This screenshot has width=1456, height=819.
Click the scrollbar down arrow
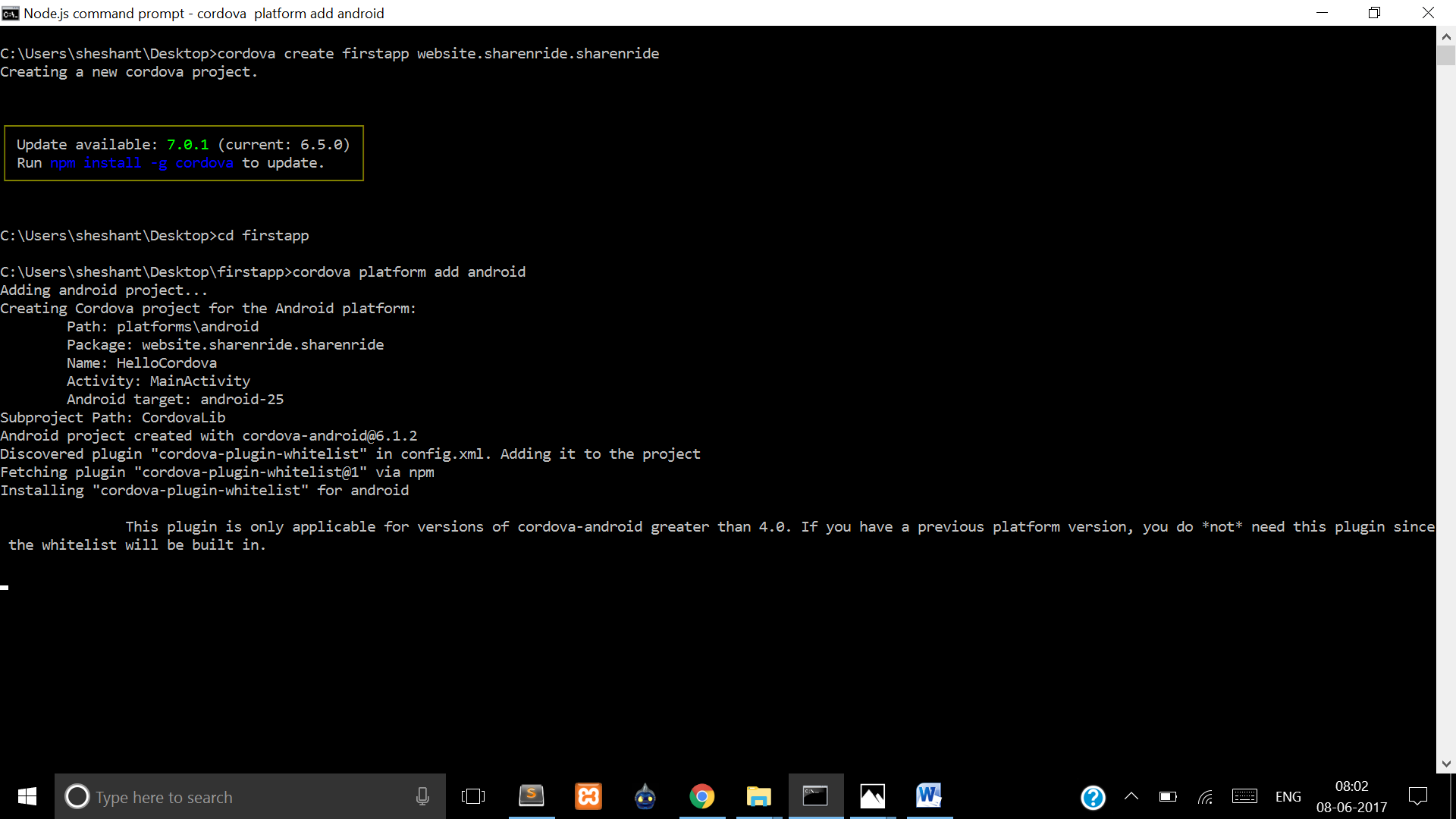[1446, 764]
